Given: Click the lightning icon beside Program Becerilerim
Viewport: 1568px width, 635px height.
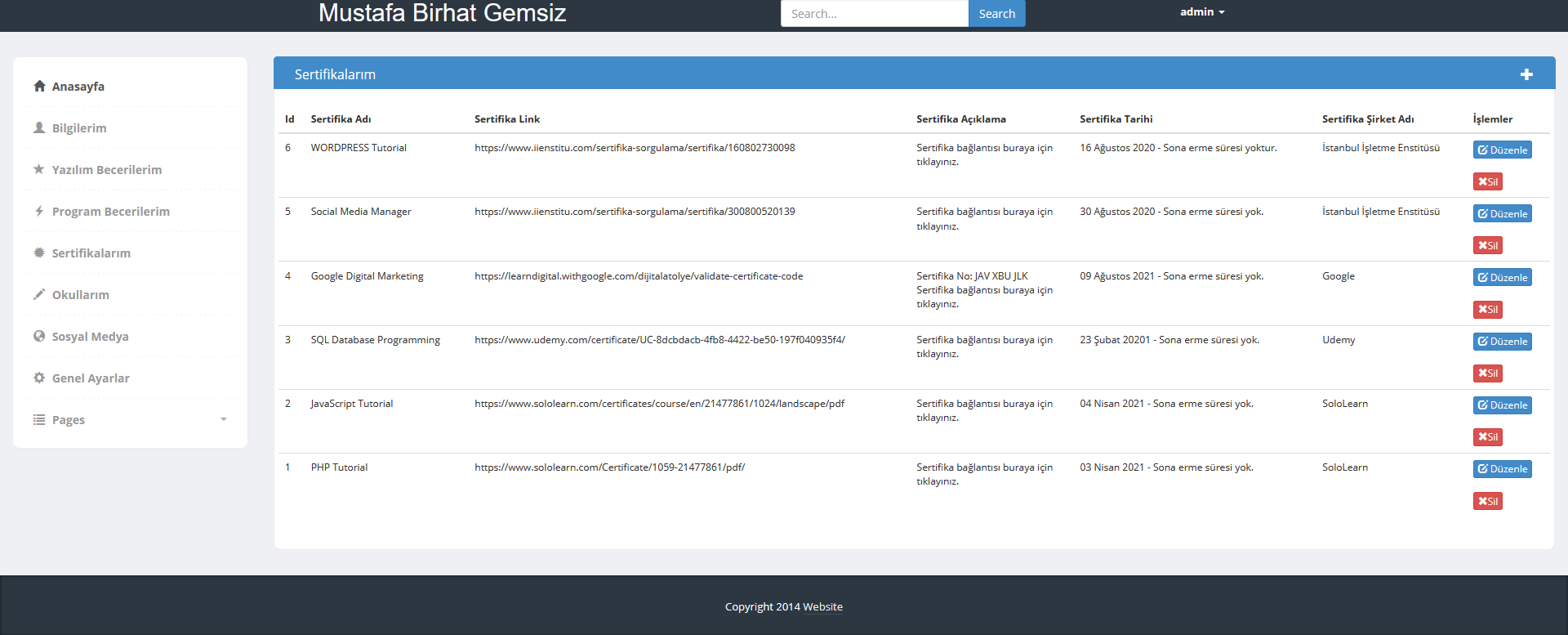Looking at the screenshot, I should point(39,211).
